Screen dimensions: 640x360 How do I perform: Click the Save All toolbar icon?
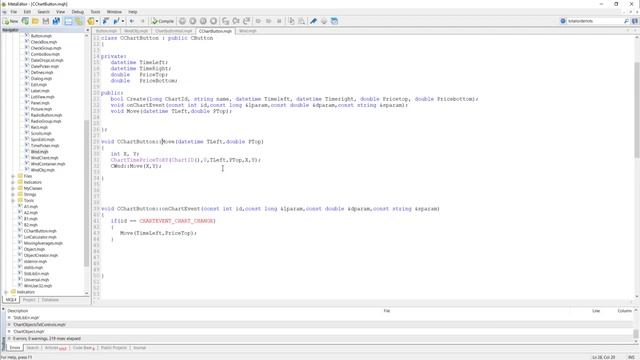click(x=56, y=21)
